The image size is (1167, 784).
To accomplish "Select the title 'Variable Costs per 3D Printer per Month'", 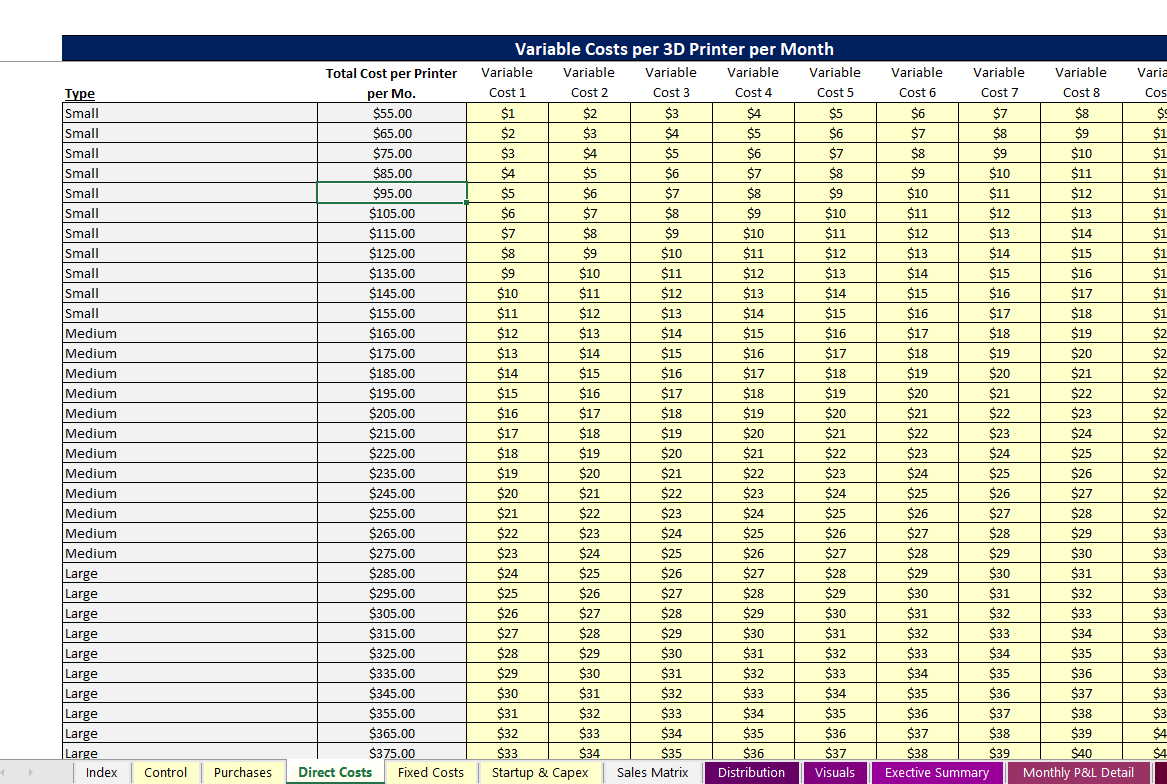I will click(674, 49).
